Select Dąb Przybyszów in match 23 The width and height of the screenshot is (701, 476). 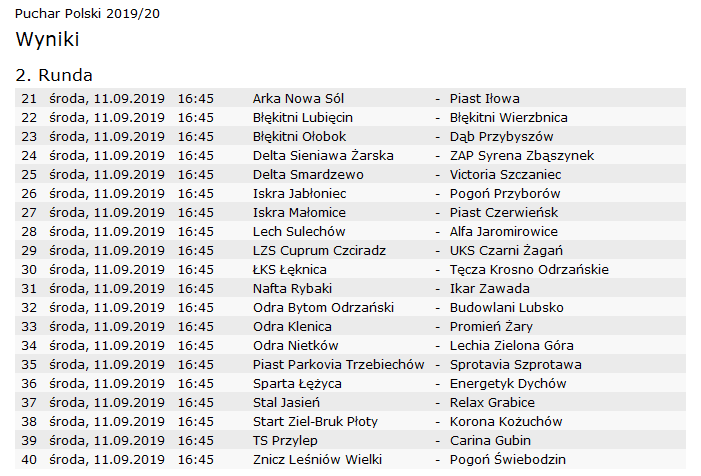502,137
